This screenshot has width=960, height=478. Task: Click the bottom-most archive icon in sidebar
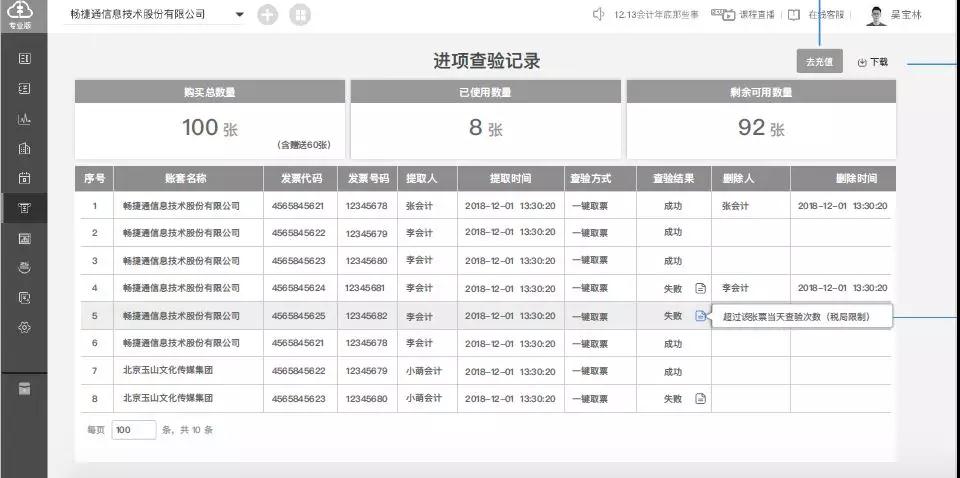pos(25,388)
